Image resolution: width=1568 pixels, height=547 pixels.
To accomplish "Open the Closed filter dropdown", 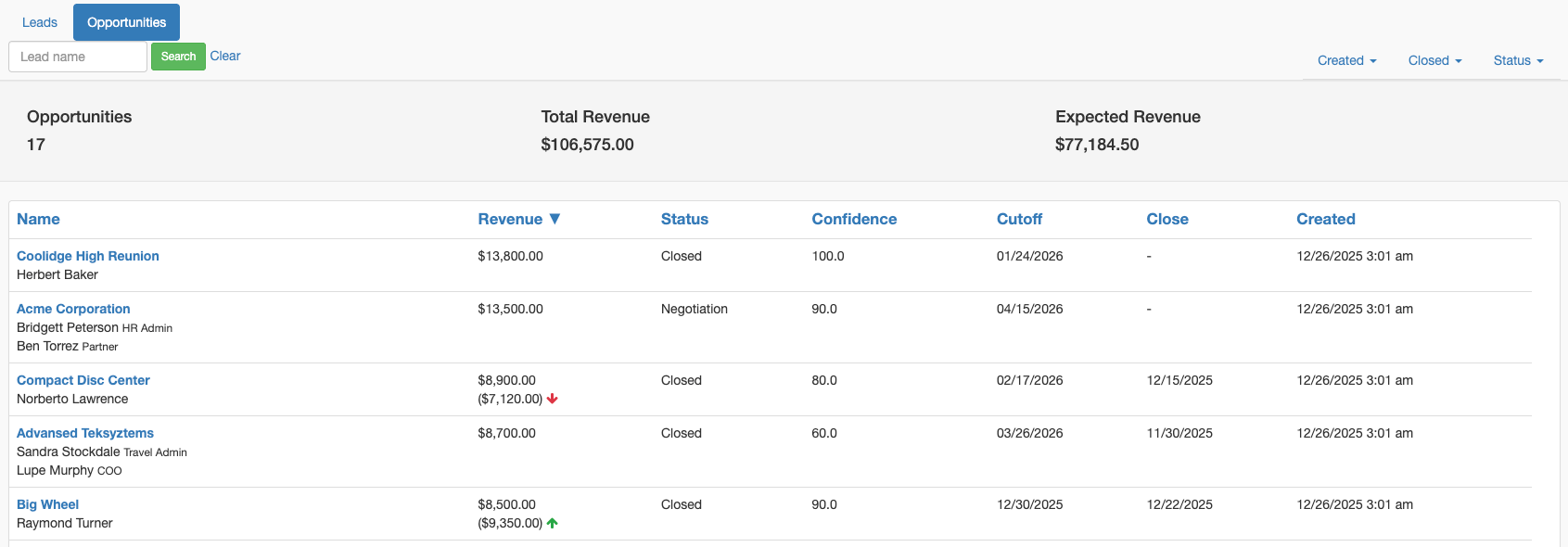I will click(1434, 60).
